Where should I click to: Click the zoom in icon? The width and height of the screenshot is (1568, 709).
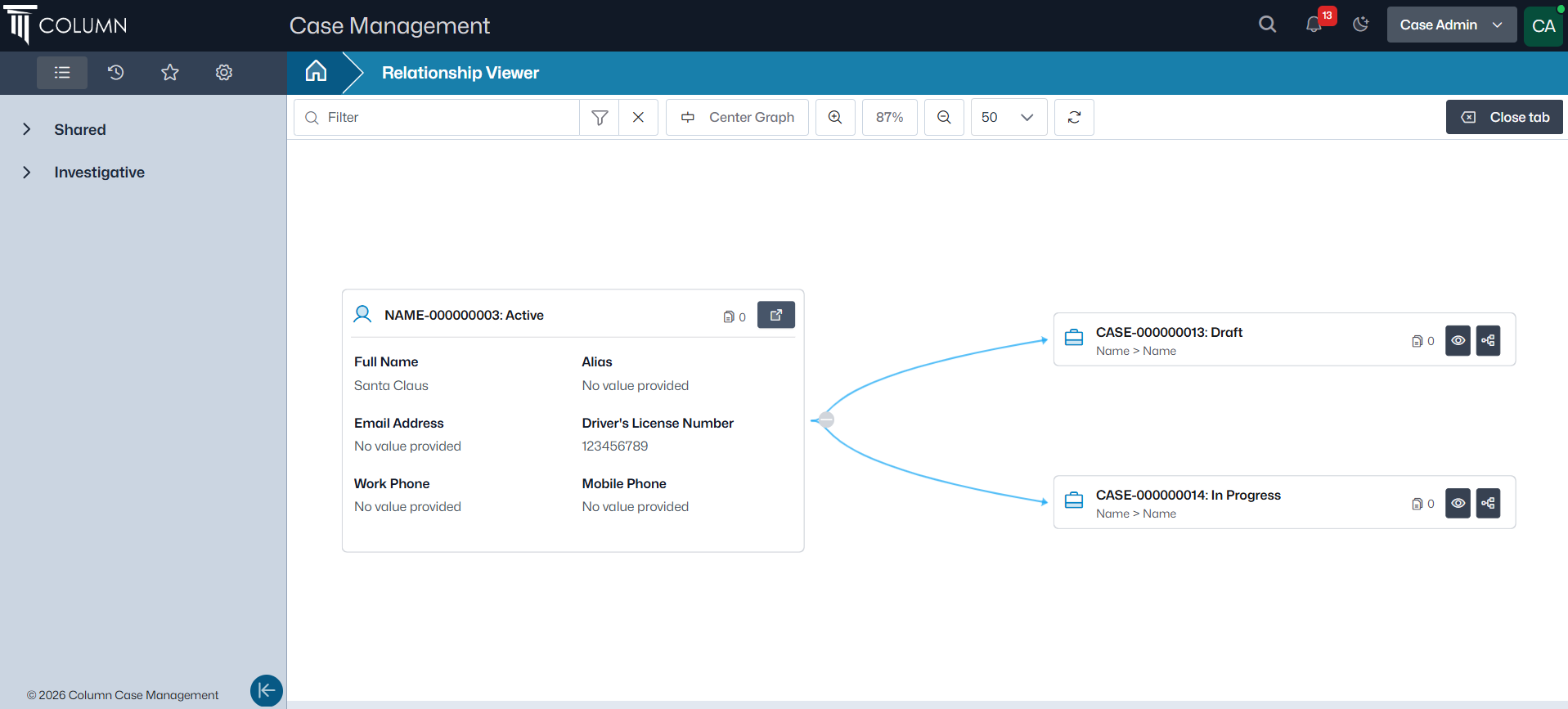point(834,117)
